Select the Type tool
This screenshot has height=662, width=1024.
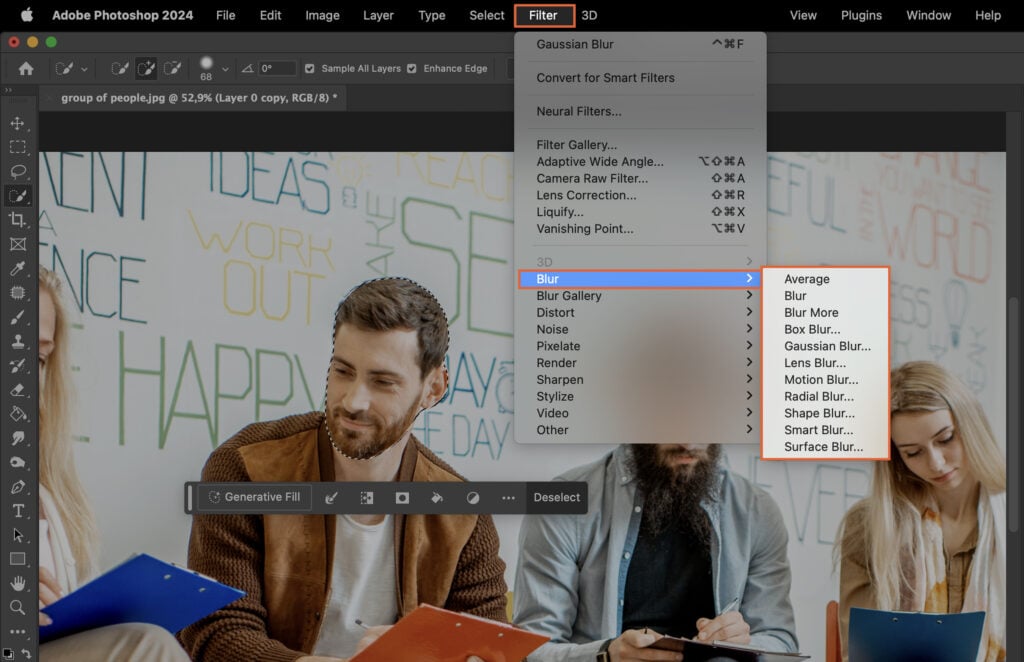18,510
